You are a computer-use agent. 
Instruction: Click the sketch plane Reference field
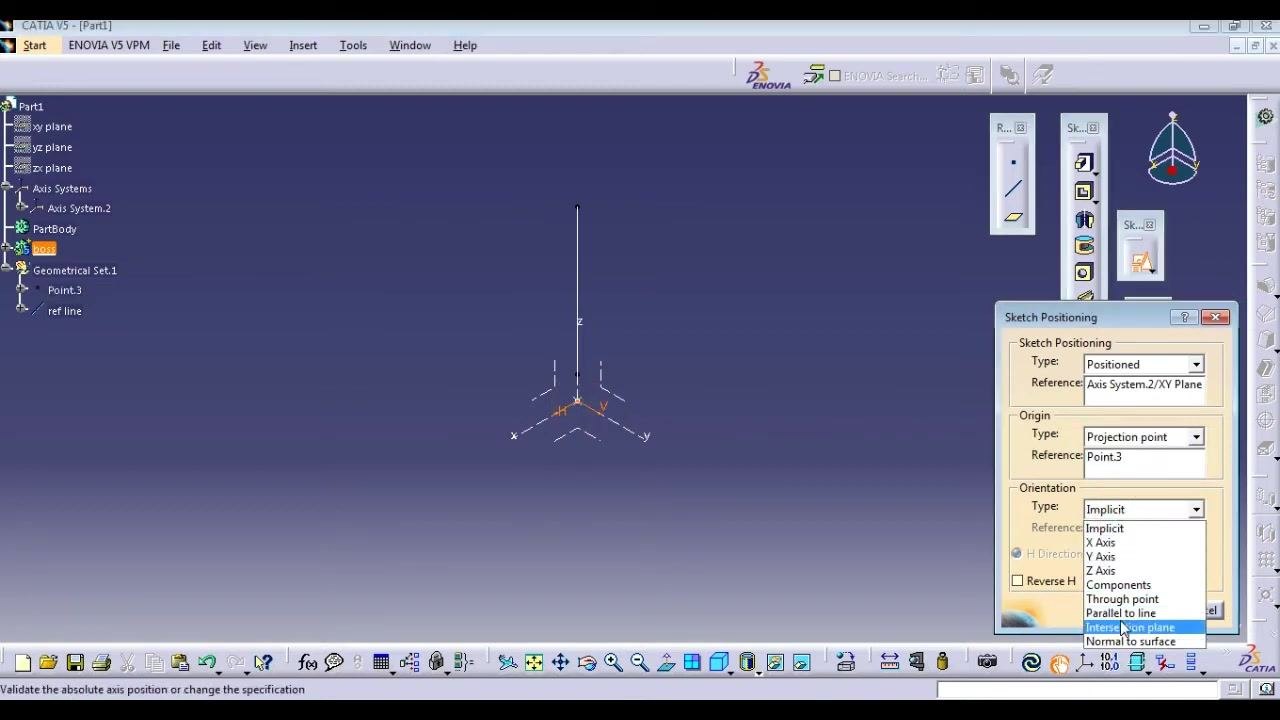1145,390
